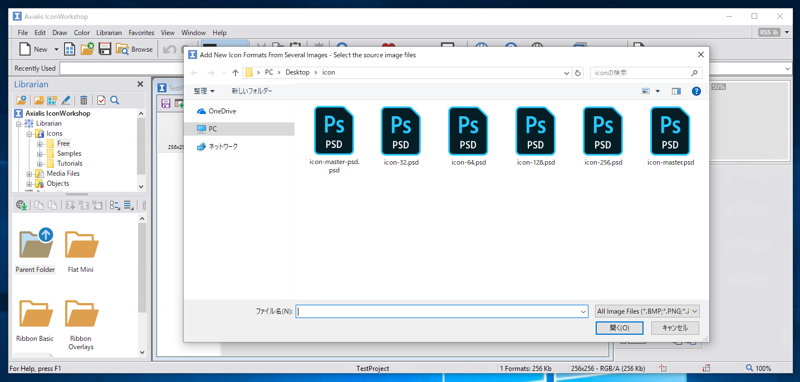Viewport: 800px width, 382px height.
Task: Click the Librarian icon grid folder button
Action: (52, 100)
